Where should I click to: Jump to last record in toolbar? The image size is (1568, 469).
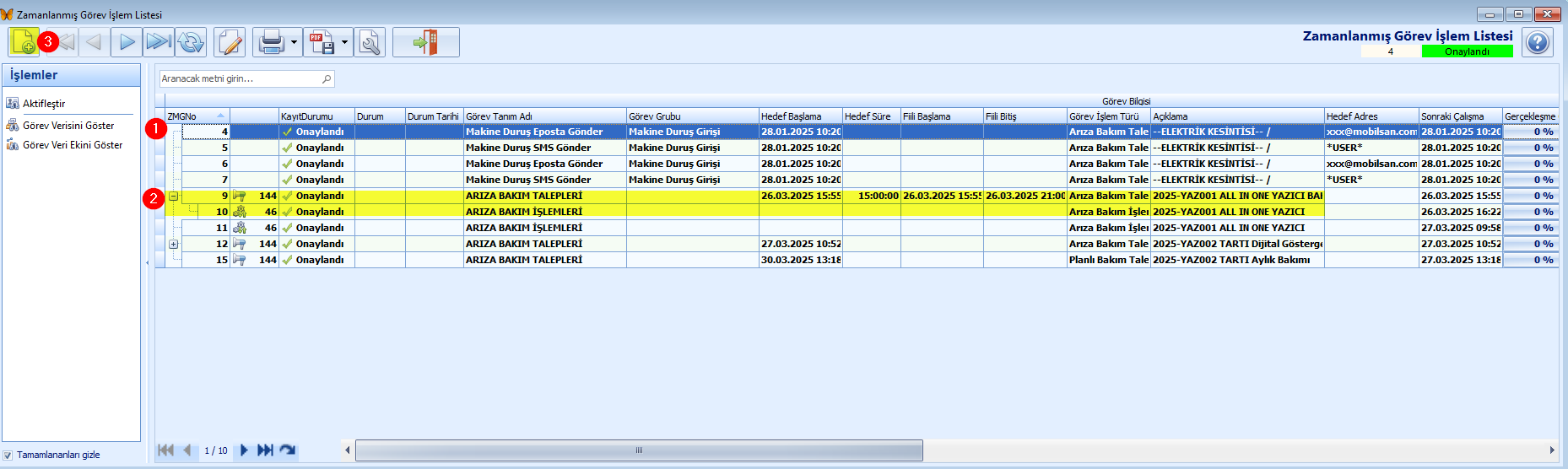point(158,42)
